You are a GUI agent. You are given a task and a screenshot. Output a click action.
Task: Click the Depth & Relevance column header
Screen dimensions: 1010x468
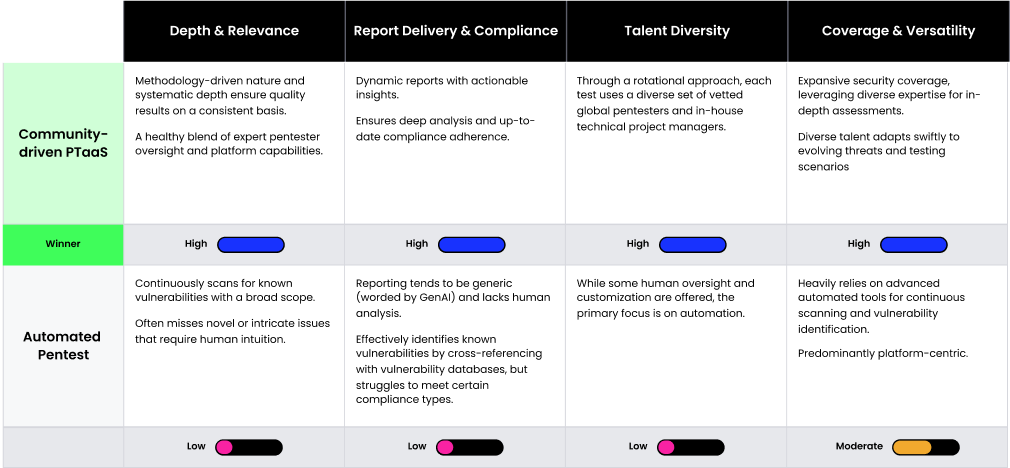click(234, 31)
